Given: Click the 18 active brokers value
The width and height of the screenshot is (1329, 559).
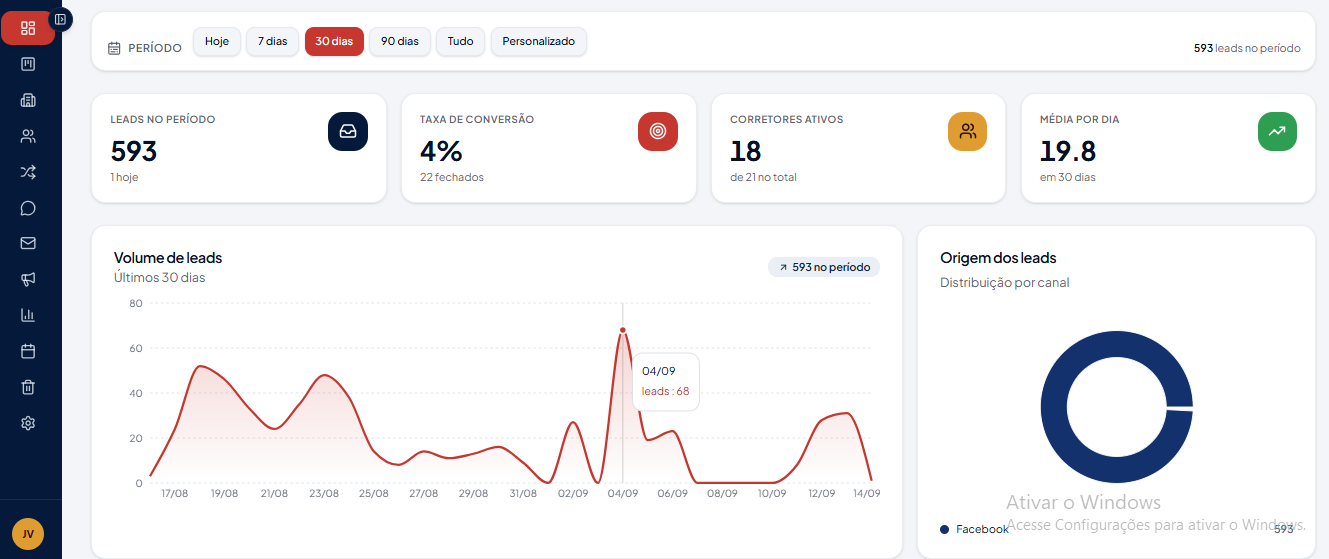Looking at the screenshot, I should (x=746, y=151).
